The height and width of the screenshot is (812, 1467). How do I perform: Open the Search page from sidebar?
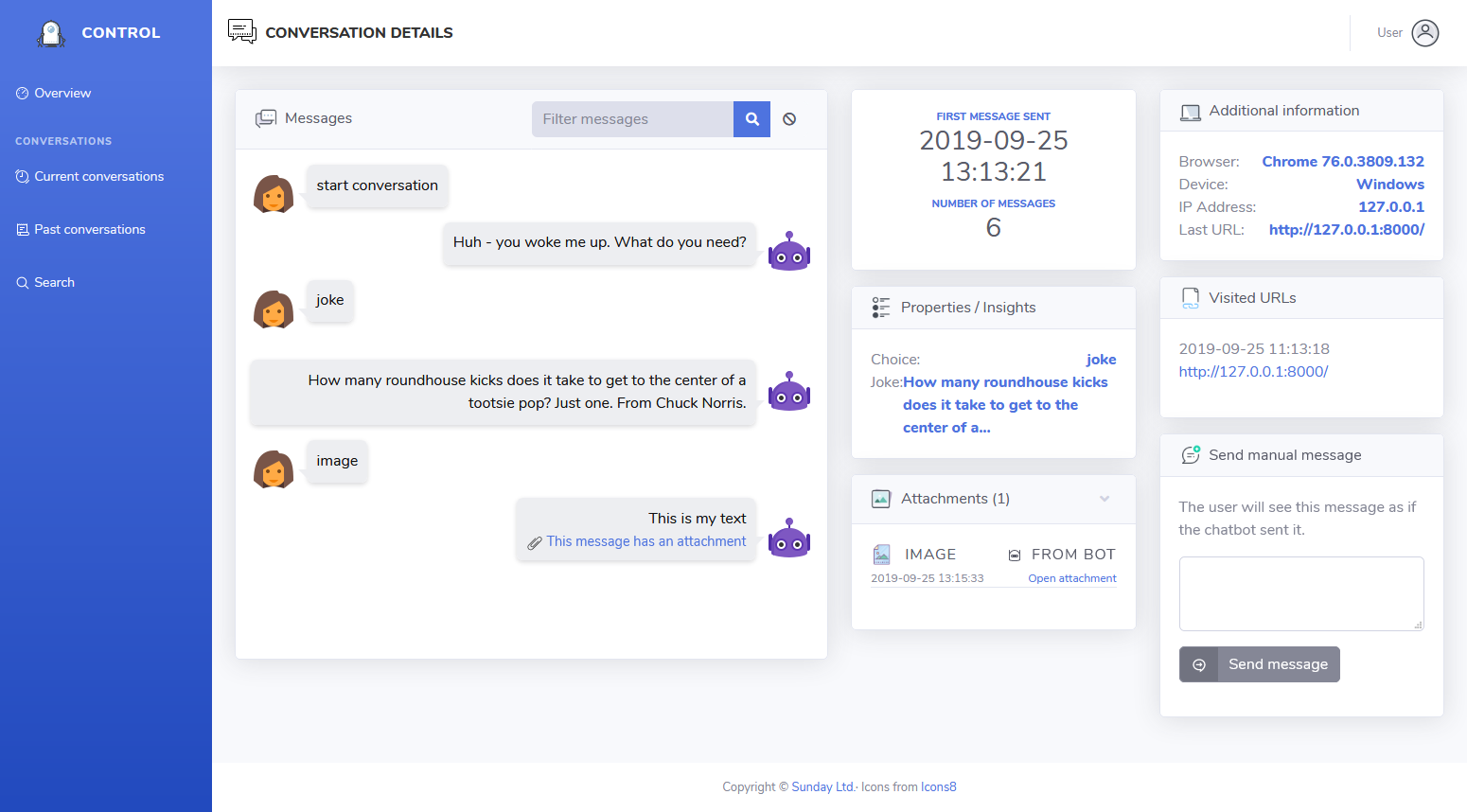(x=54, y=282)
